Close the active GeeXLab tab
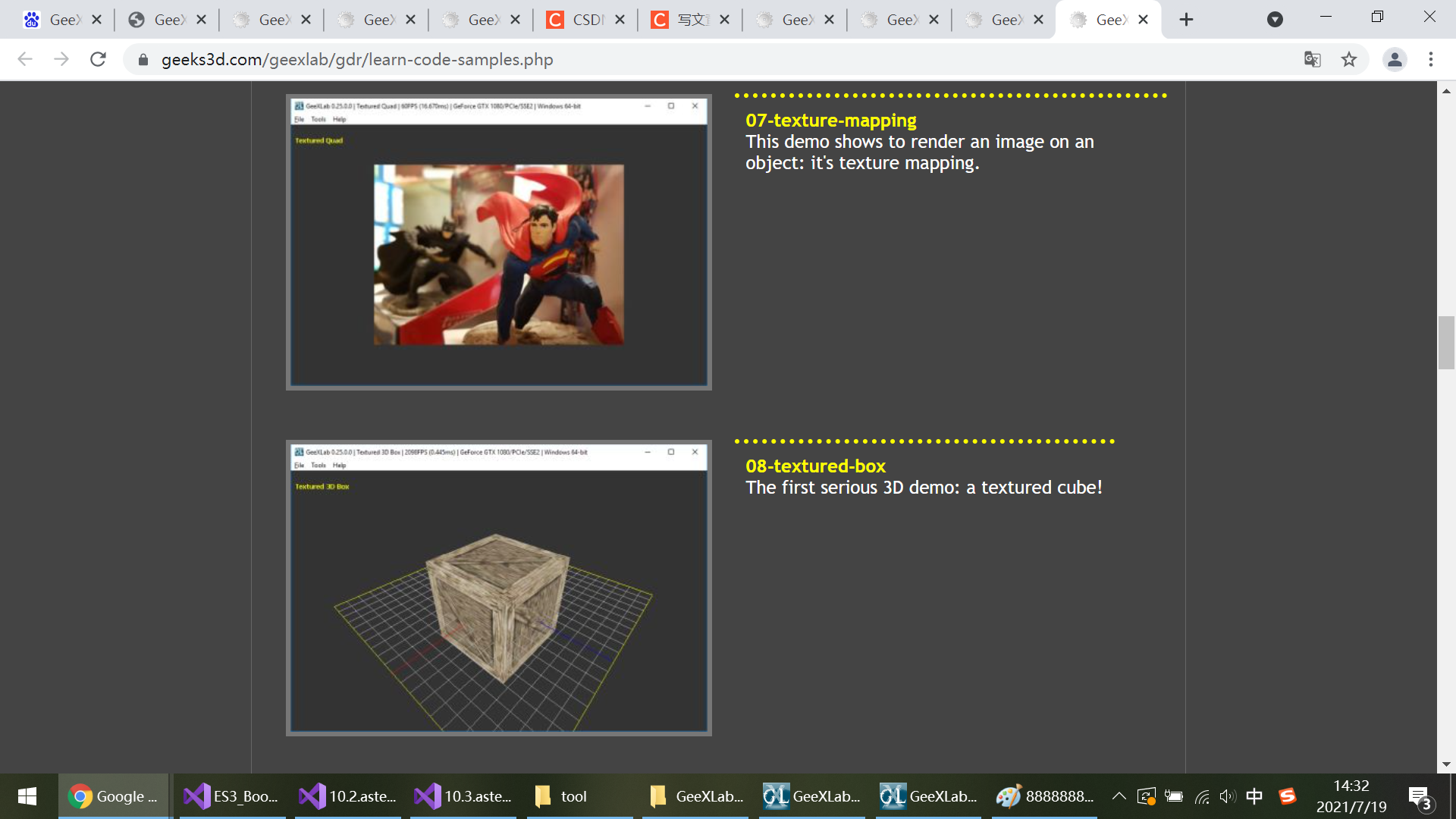Viewport: 1456px width, 819px height. point(1143,20)
